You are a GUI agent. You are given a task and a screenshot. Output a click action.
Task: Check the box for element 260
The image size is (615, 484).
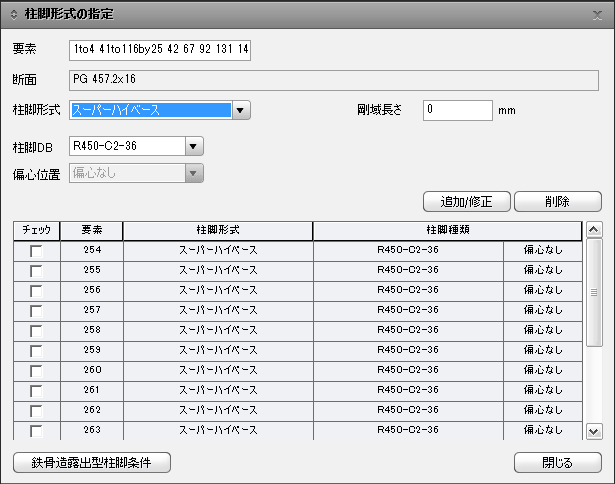coord(36,371)
